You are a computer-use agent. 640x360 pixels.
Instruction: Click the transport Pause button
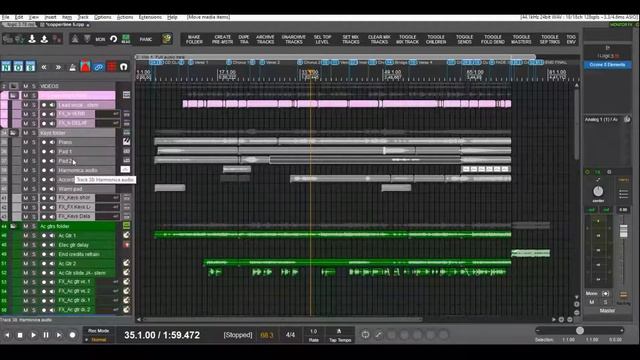pos(46,335)
